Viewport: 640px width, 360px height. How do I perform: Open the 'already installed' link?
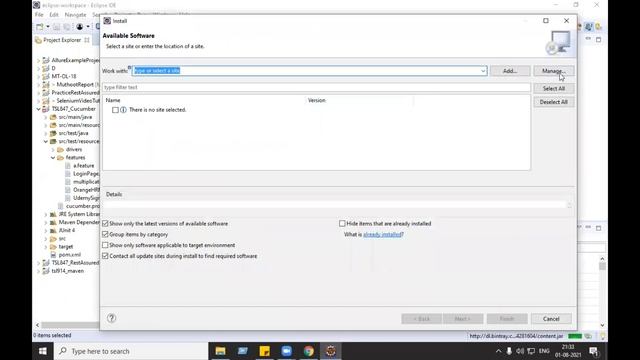coord(382,234)
